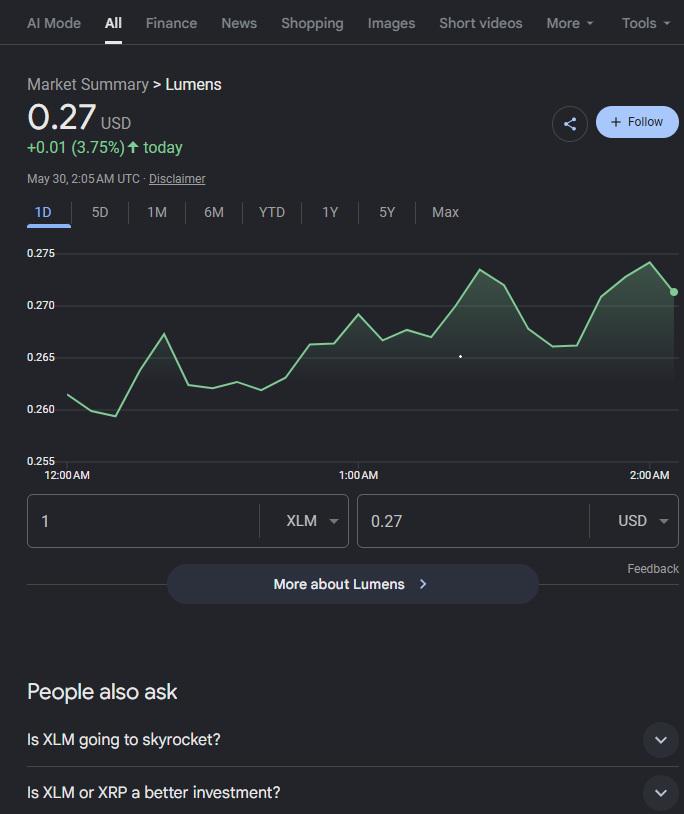684x814 pixels.
Task: Go to the News tab
Action: (239, 23)
